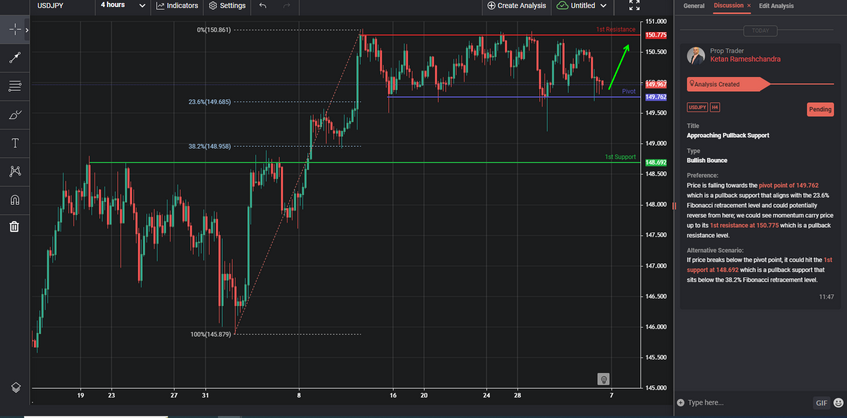Switch to the Discussion tab
The width and height of the screenshot is (847, 419).
coord(728,6)
